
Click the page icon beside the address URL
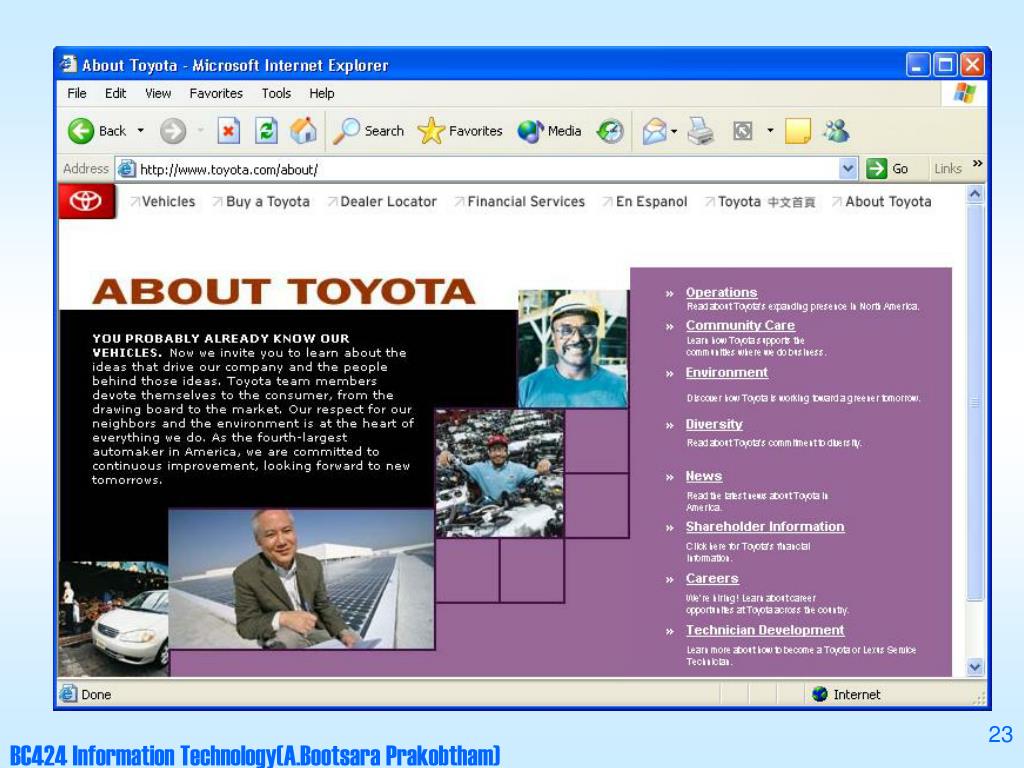(126, 169)
